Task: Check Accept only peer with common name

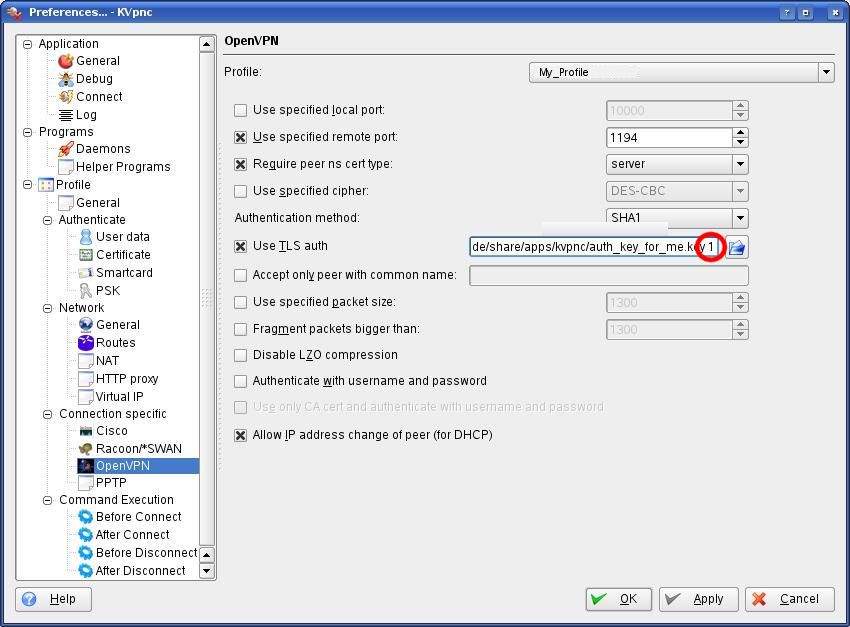Action: 240,275
